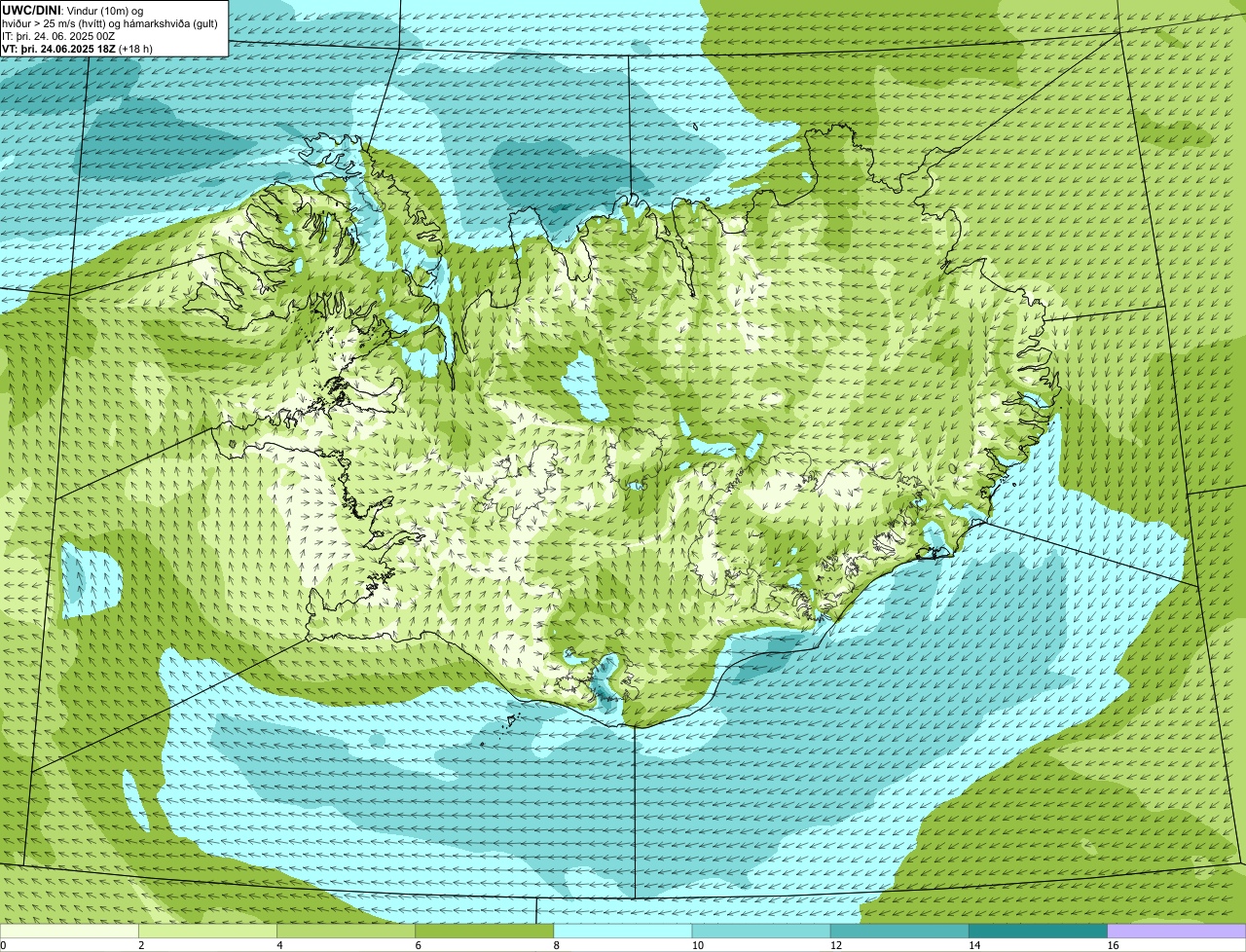Click the scale tick label '16'
1246x952 pixels.
(x=1113, y=945)
